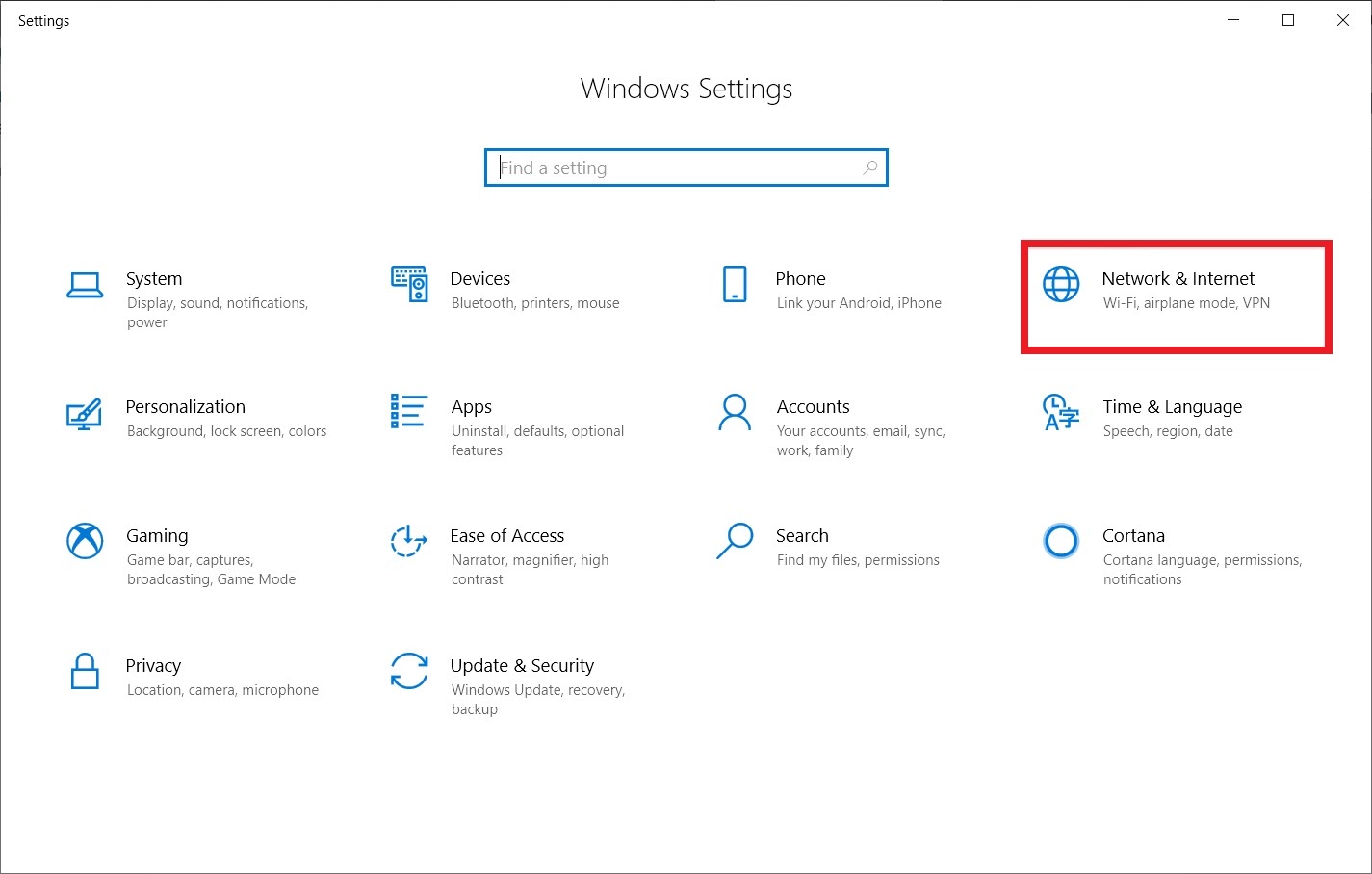Focus the Find a setting field
Viewport: 1372px width, 874px height.
coord(686,167)
